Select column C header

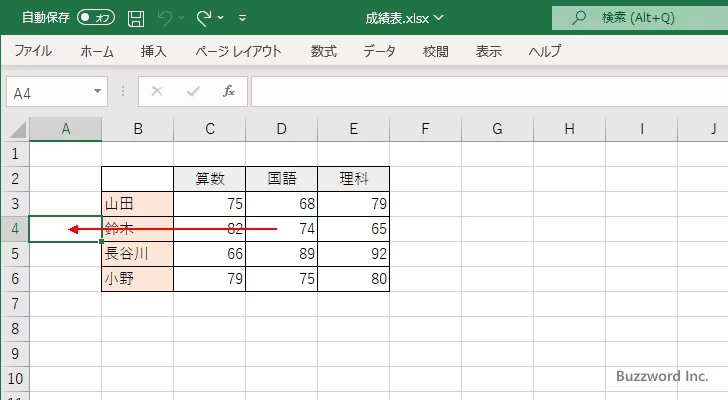210,129
